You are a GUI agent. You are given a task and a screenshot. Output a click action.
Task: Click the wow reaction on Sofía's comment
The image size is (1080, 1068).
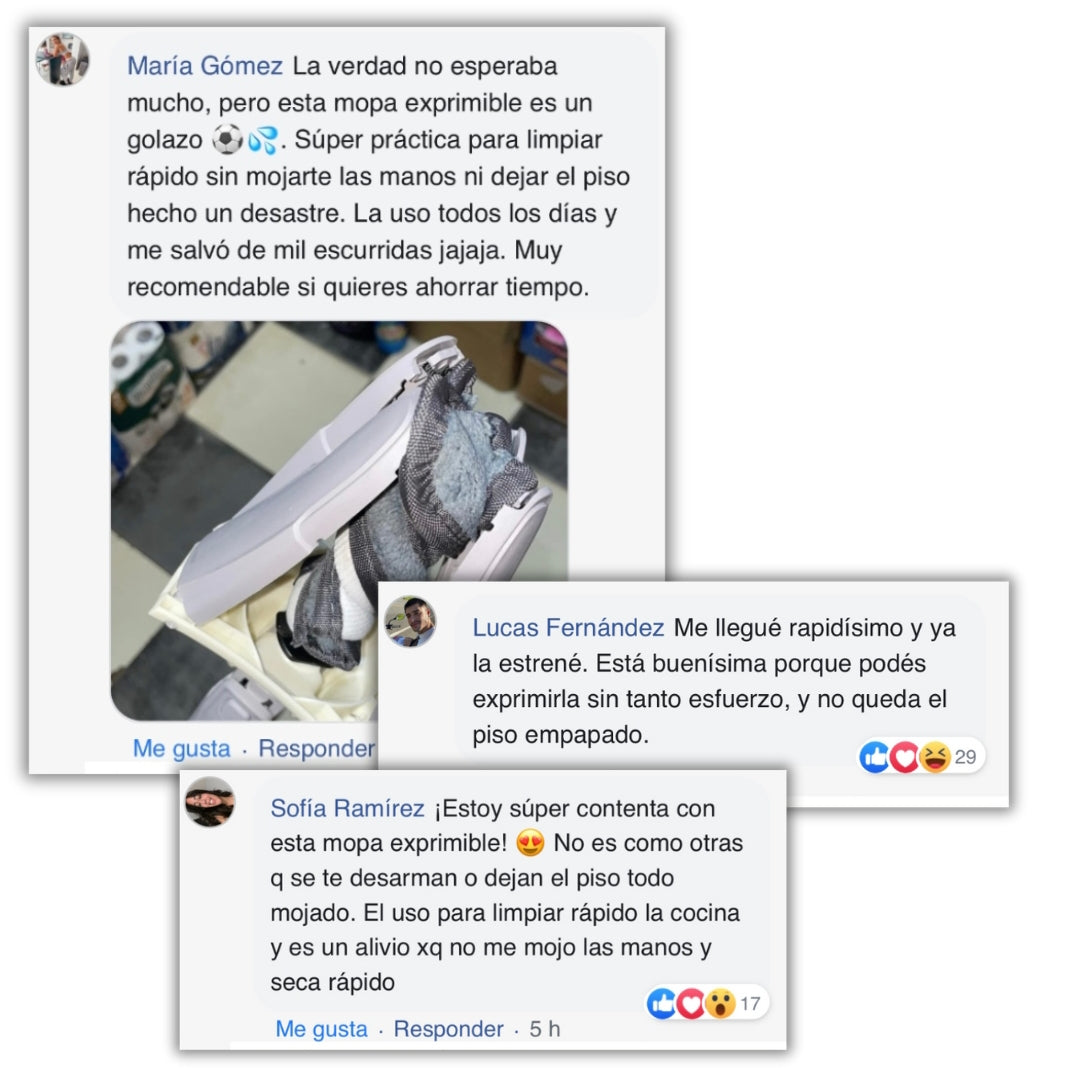point(720,1003)
